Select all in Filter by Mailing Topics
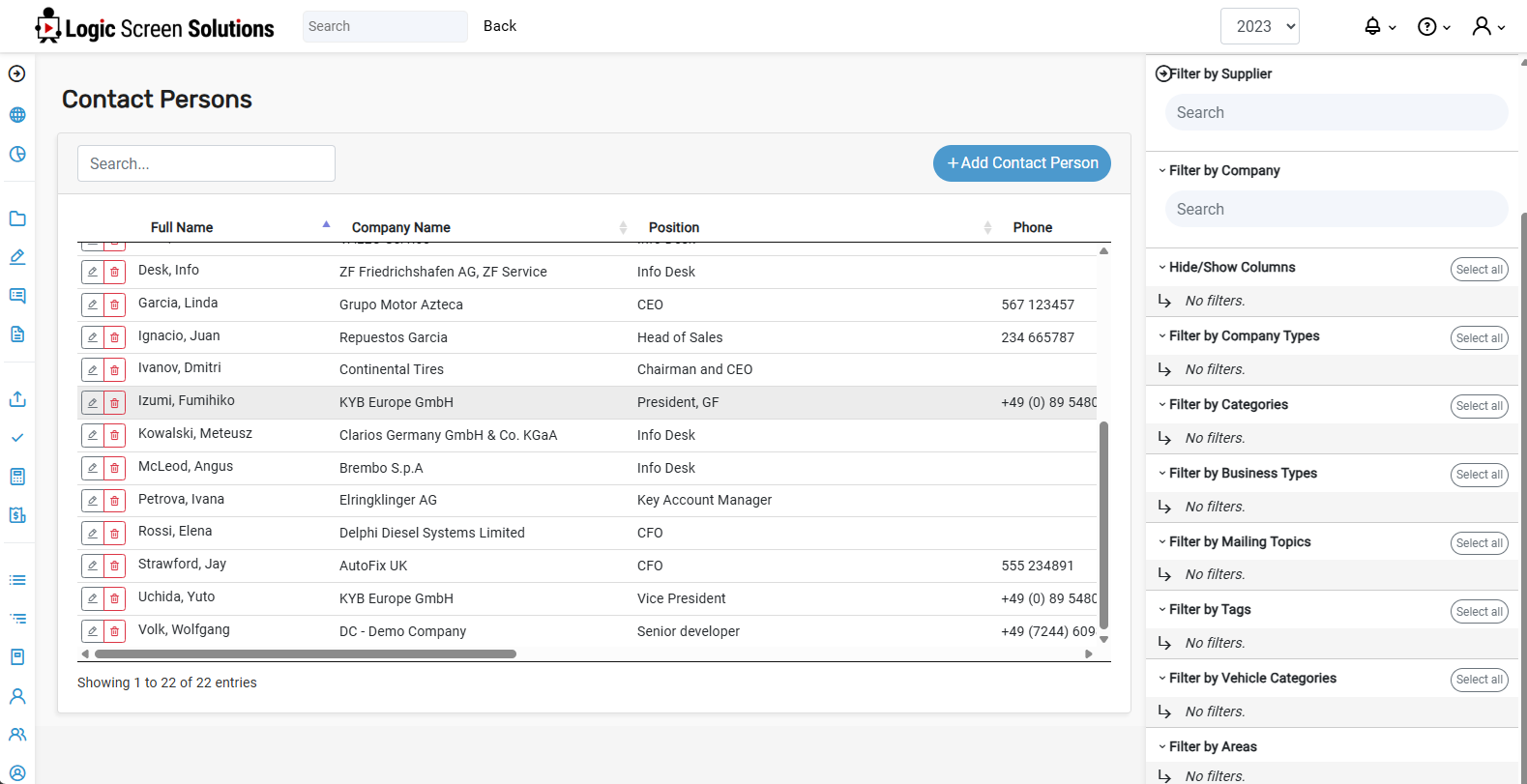This screenshot has height=784, width=1527. pyautogui.click(x=1480, y=543)
